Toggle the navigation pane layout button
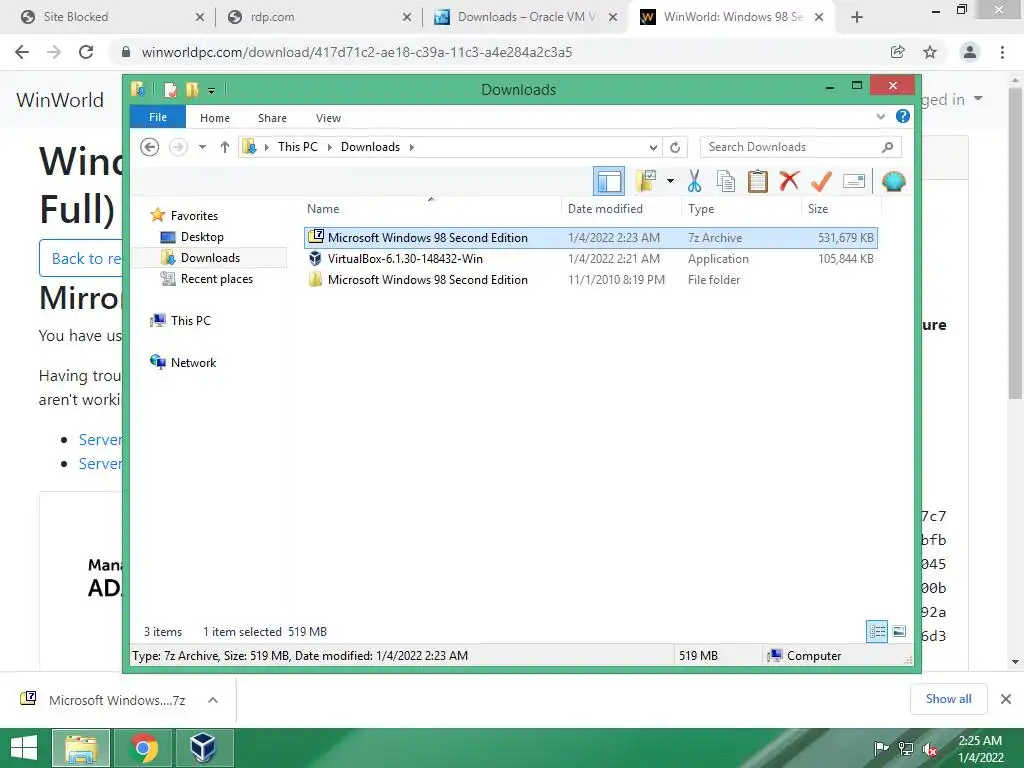The height and width of the screenshot is (768, 1024). pyautogui.click(x=609, y=182)
